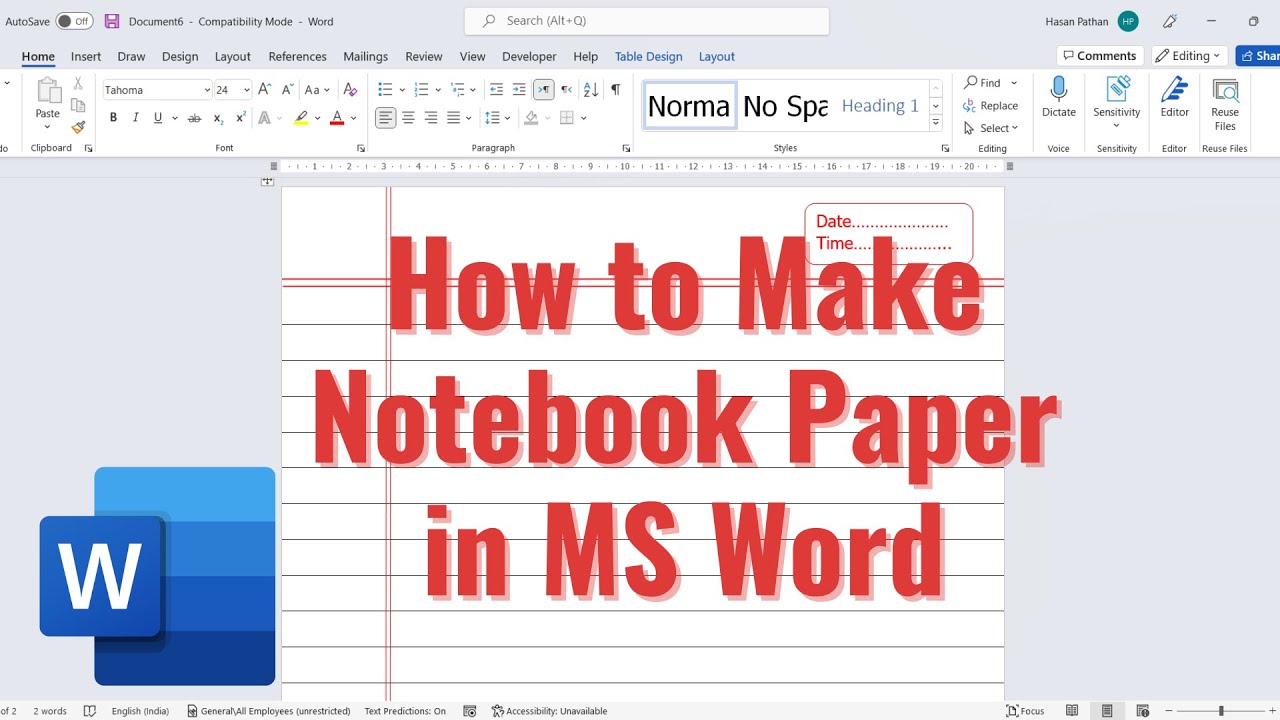
Task: Toggle show/hide paragraph marks
Action: [x=615, y=90]
